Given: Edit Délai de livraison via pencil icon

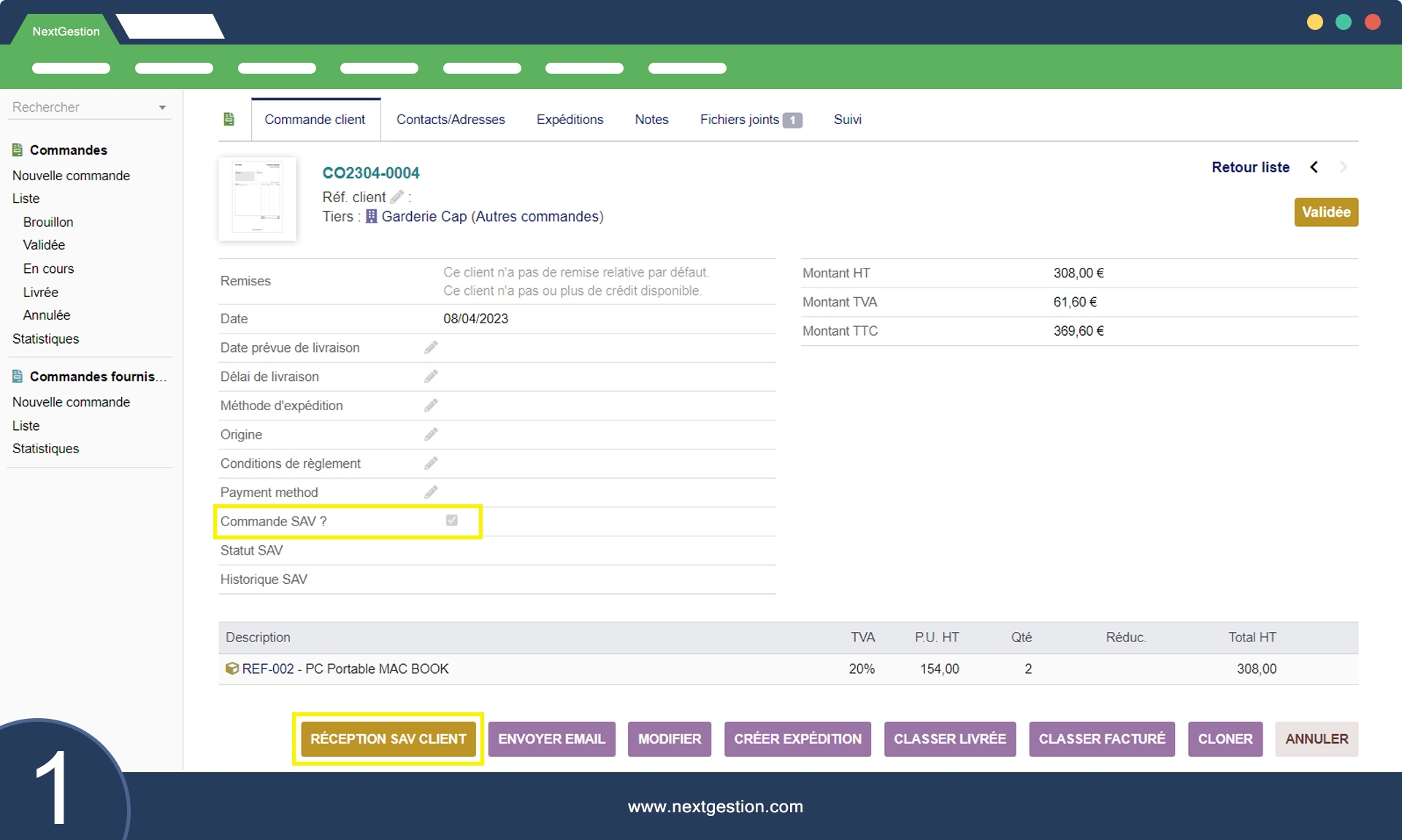Looking at the screenshot, I should (x=431, y=377).
